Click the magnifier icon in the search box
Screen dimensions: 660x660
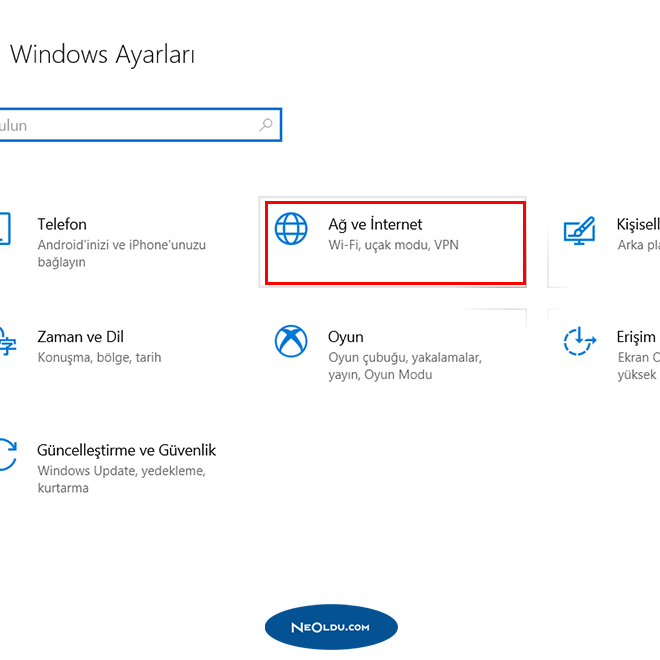266,126
